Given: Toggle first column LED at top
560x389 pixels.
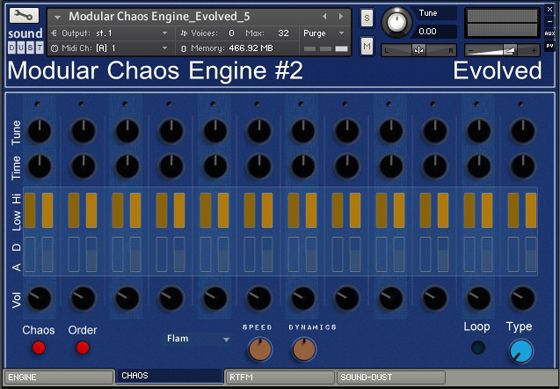Looking at the screenshot, I should click(x=37, y=105).
